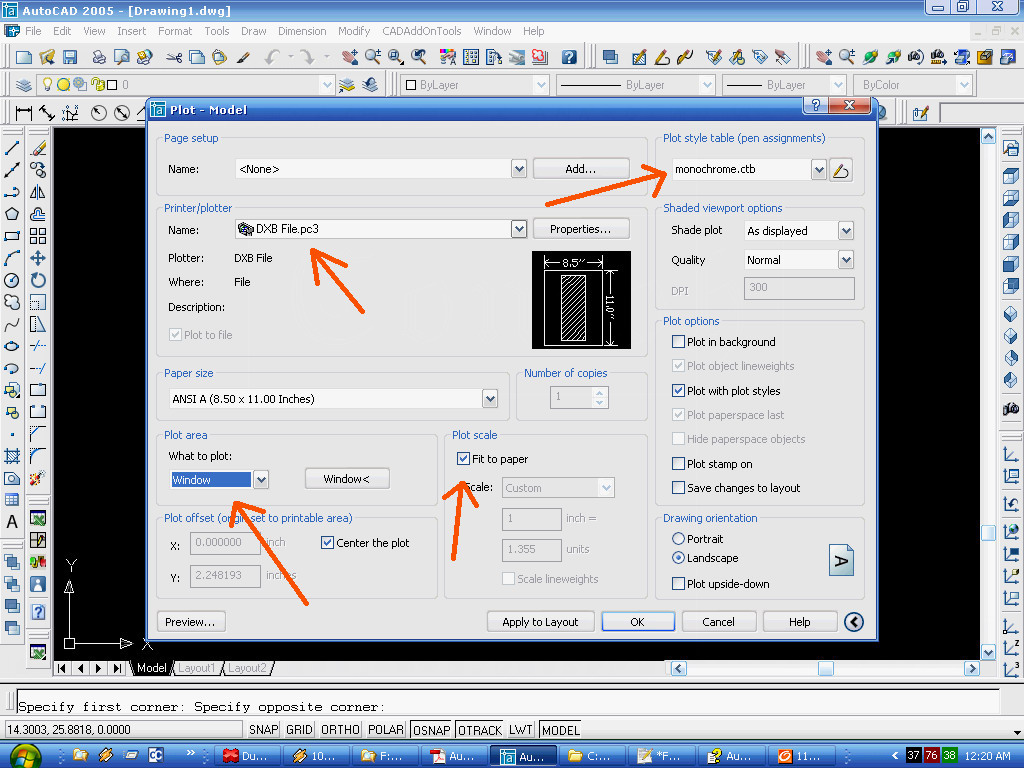Open Page setup Name dropdown

point(519,169)
